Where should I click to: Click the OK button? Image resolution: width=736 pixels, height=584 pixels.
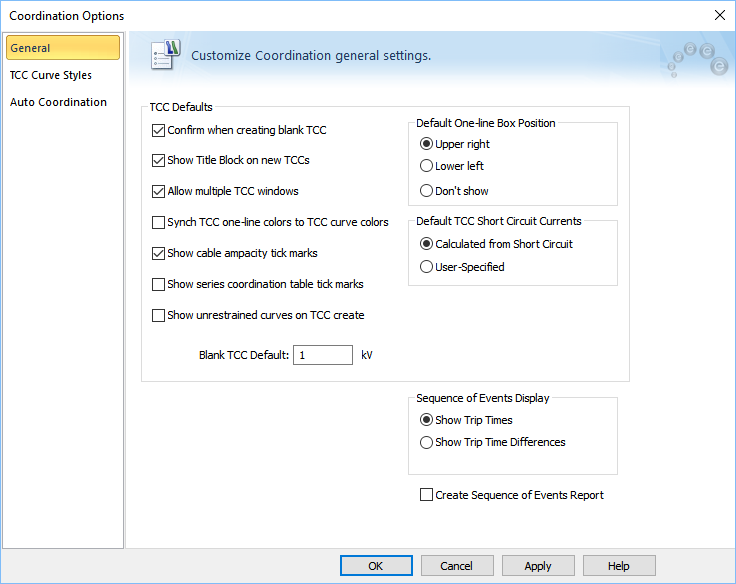[x=376, y=566]
